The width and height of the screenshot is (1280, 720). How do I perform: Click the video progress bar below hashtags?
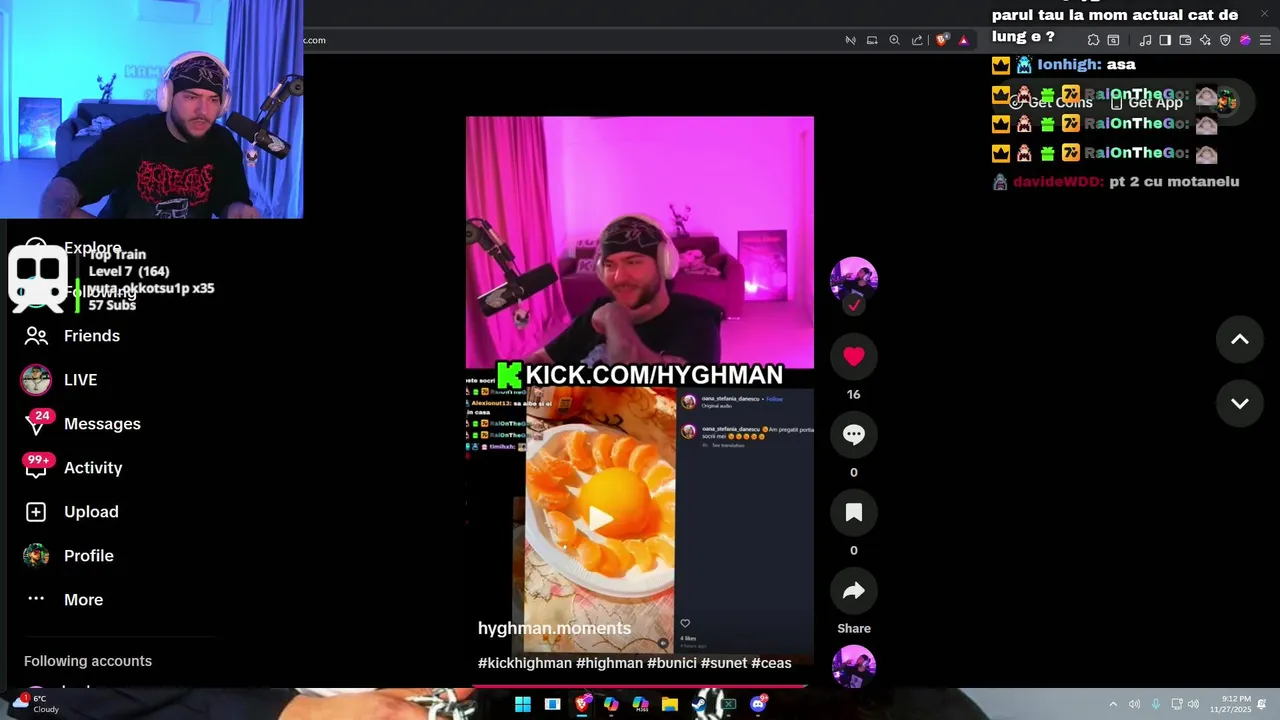pyautogui.click(x=639, y=686)
